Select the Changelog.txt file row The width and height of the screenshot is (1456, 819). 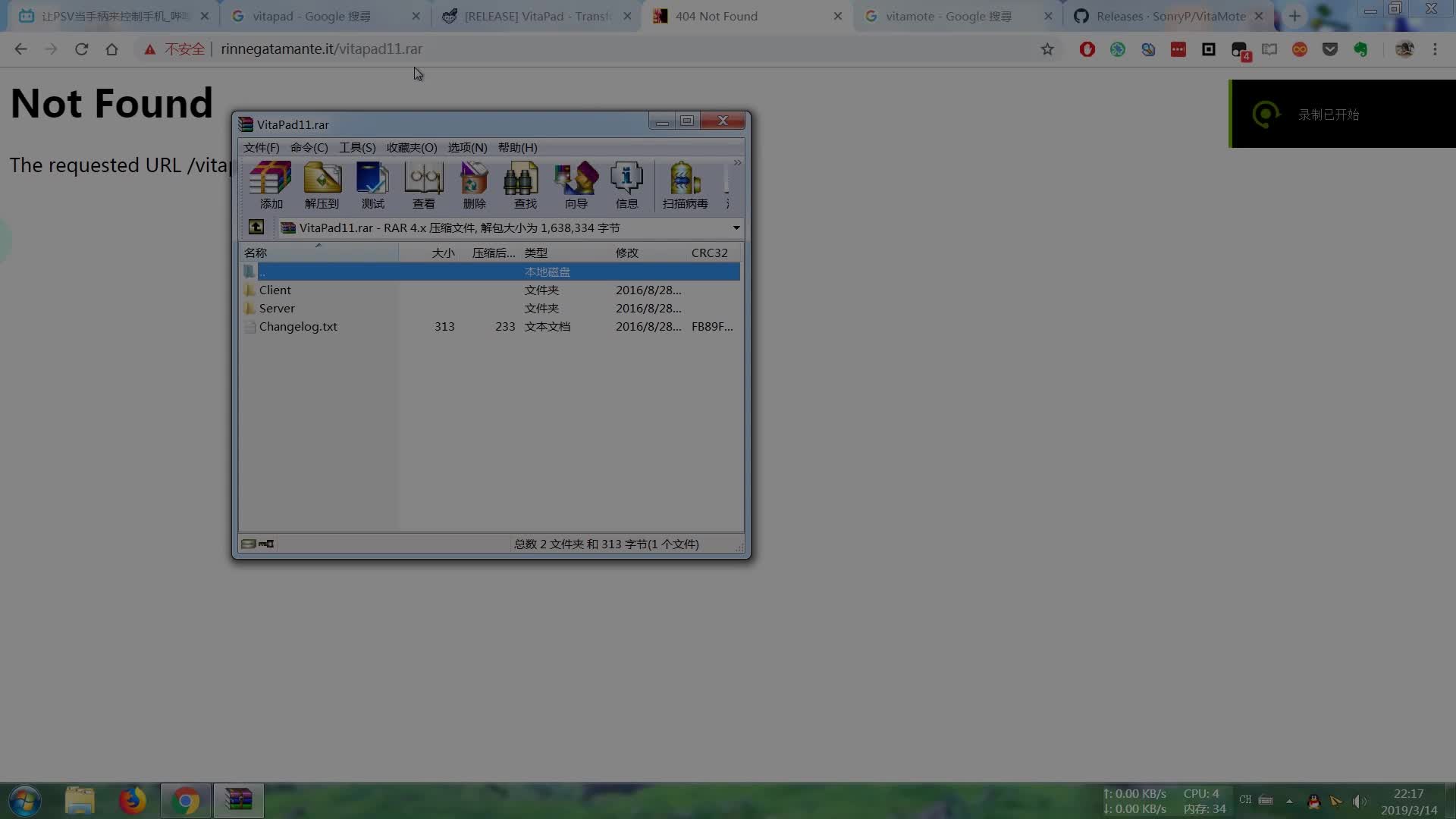pos(491,326)
